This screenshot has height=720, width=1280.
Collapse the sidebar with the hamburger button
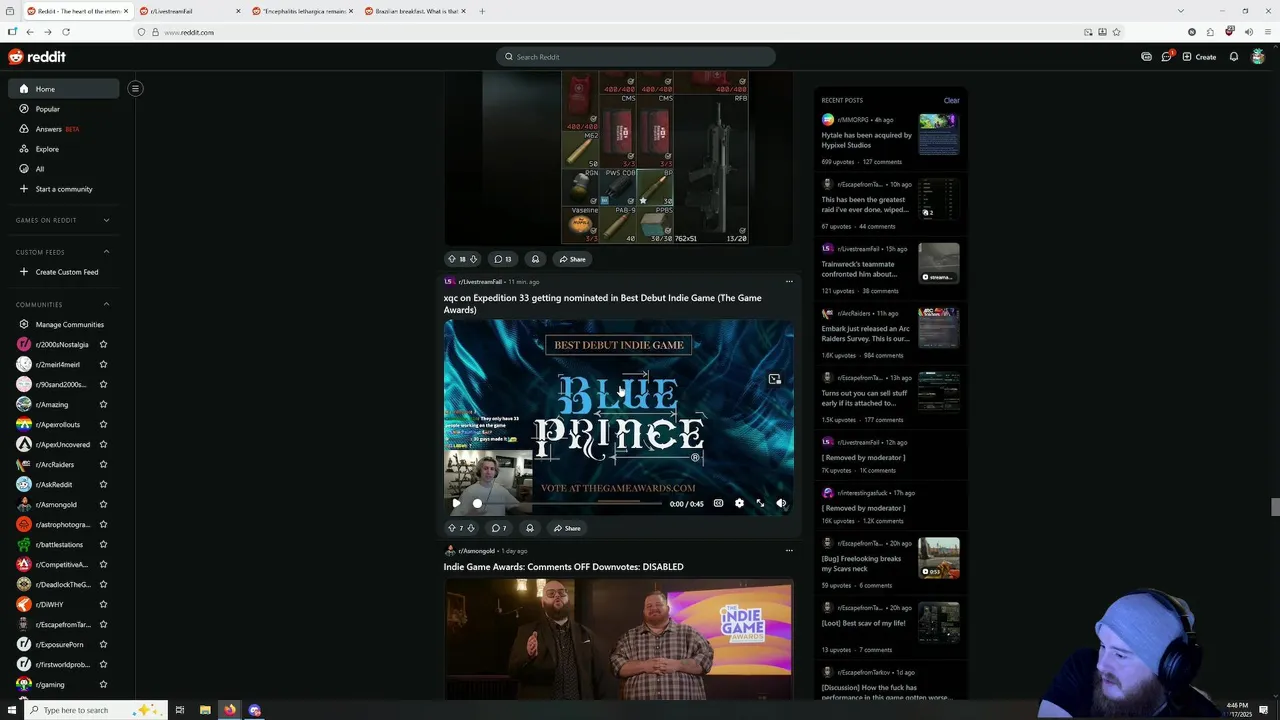pos(135,88)
